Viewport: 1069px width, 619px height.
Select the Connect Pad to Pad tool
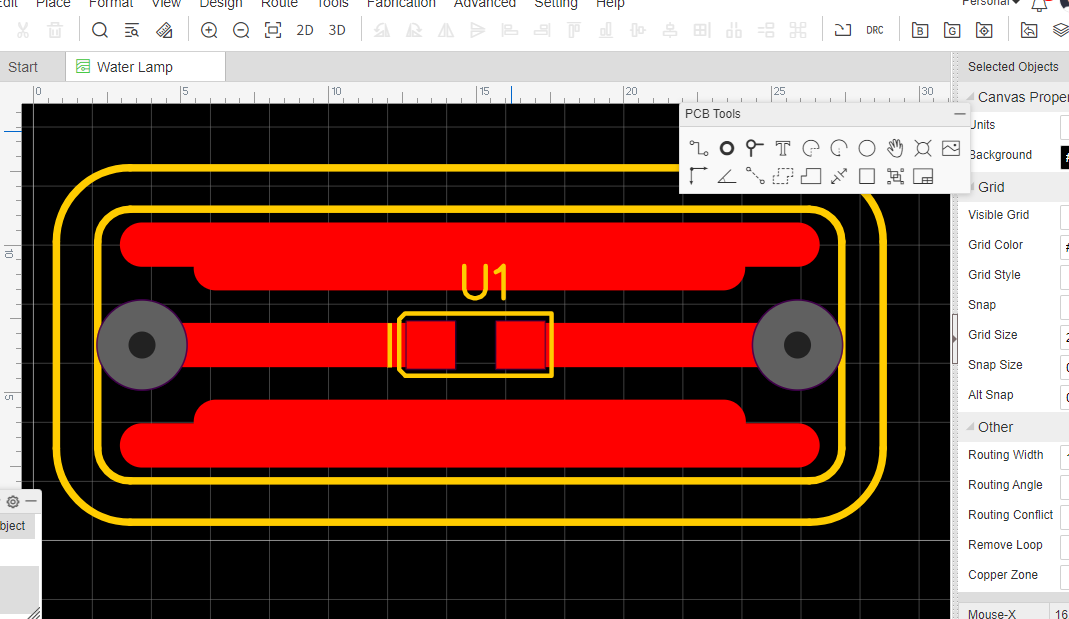[754, 177]
